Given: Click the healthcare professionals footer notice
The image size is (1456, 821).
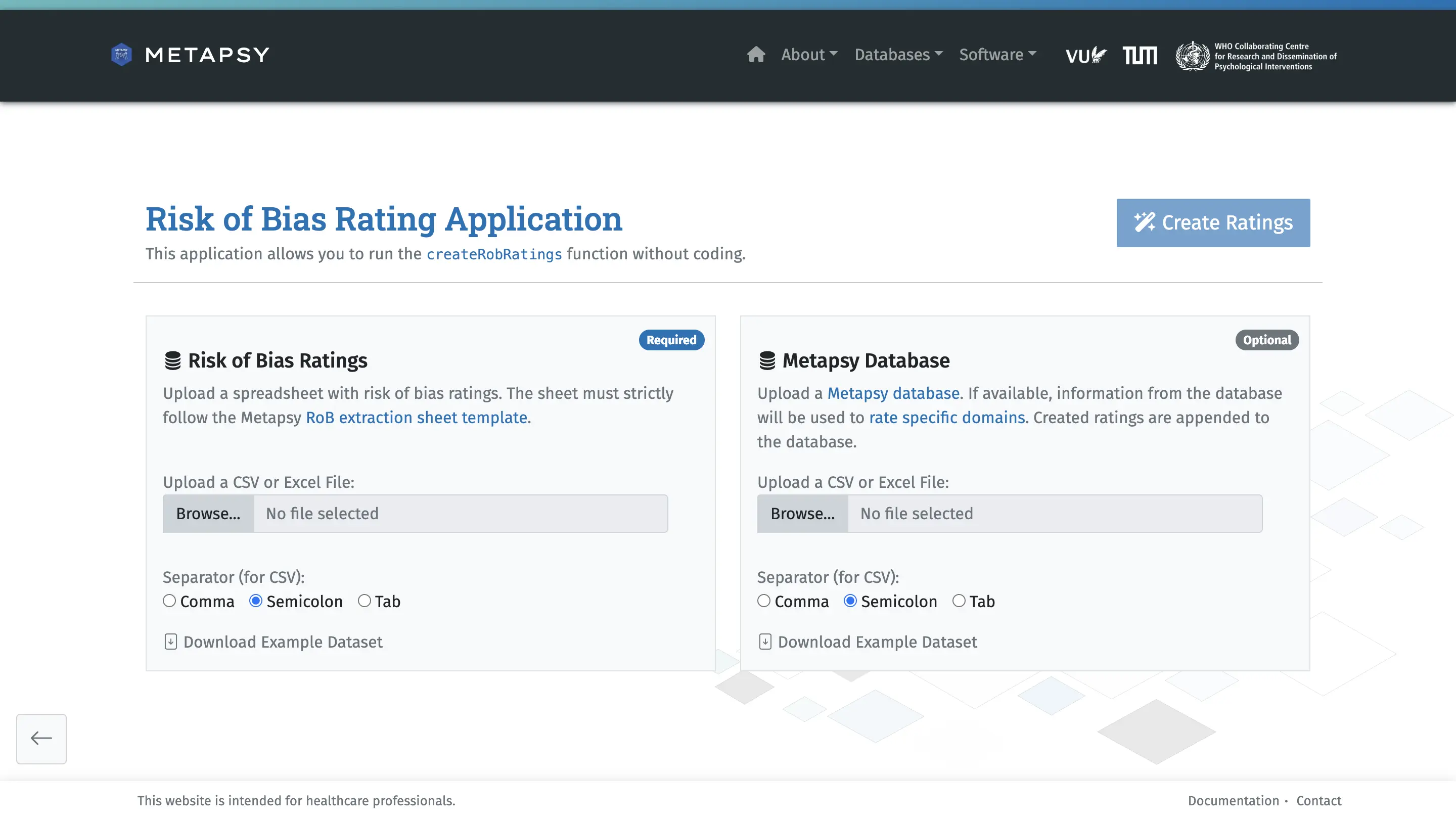Looking at the screenshot, I should [296, 801].
